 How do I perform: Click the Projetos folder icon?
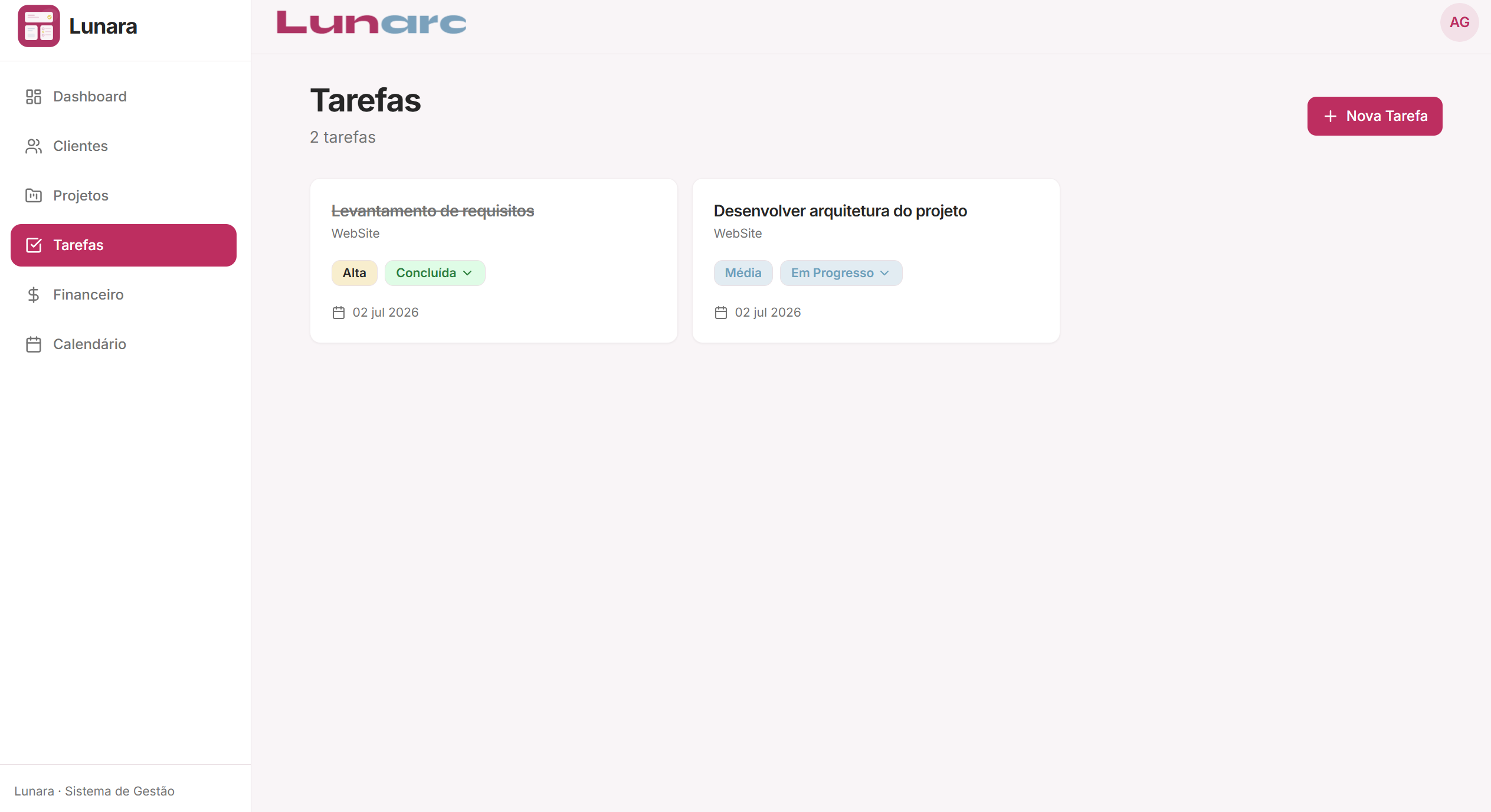(34, 196)
